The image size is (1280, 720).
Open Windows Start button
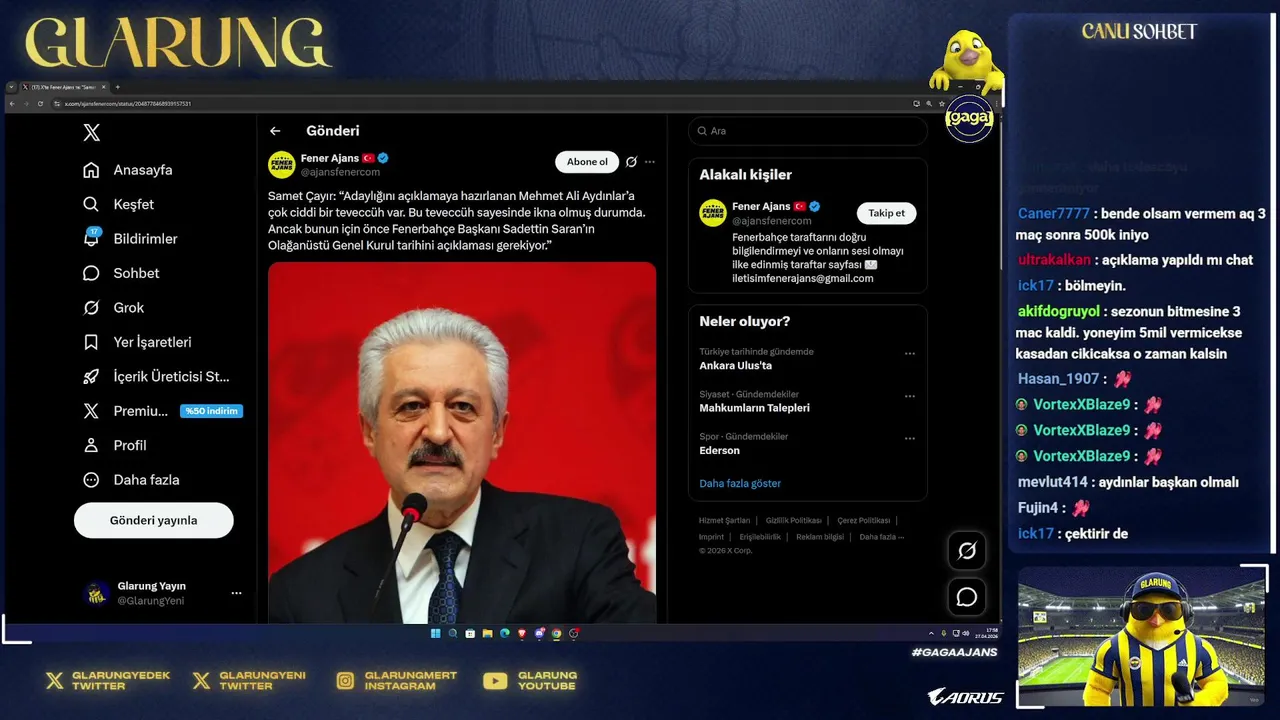[x=436, y=633]
